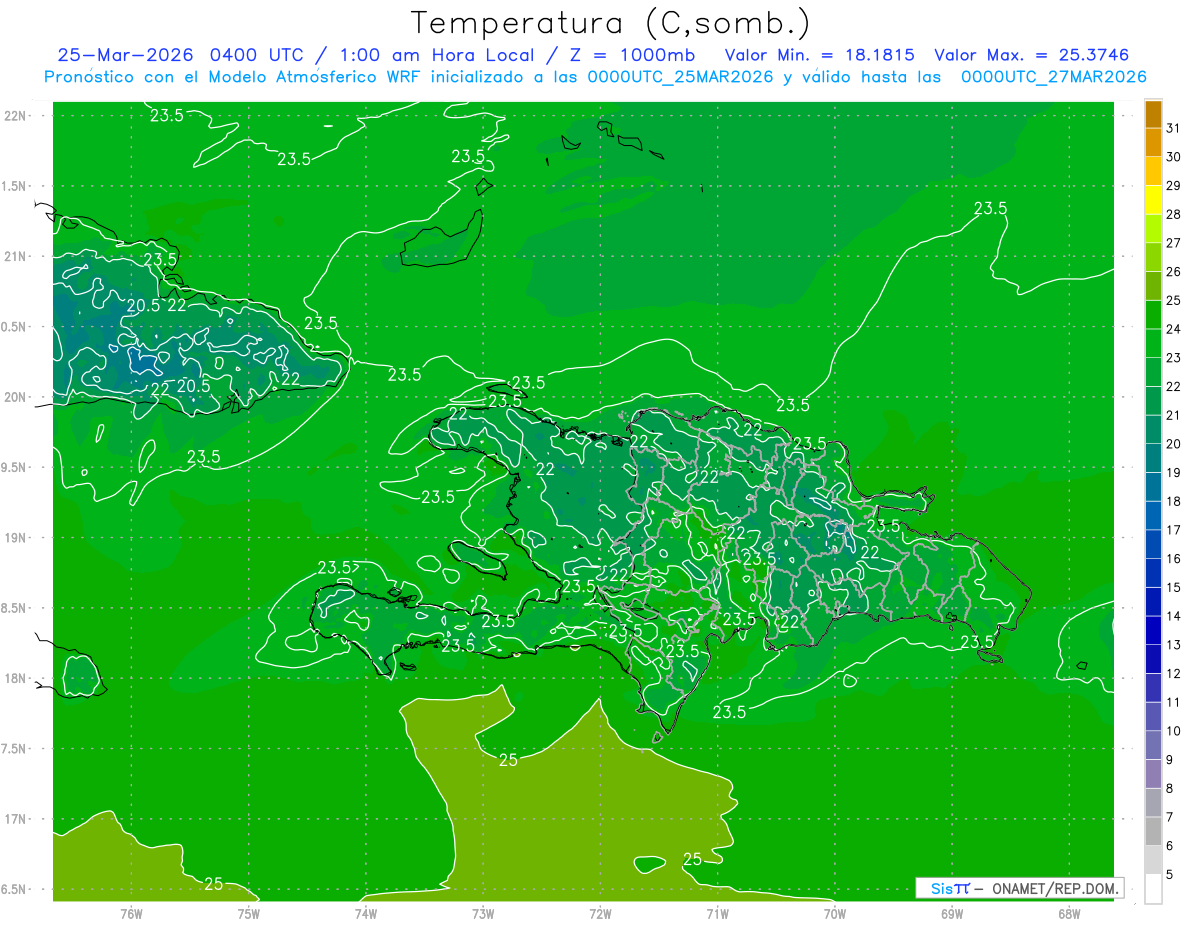Click the Sisπ logo in the watermark box
The width and height of the screenshot is (1200, 927).
[950, 888]
